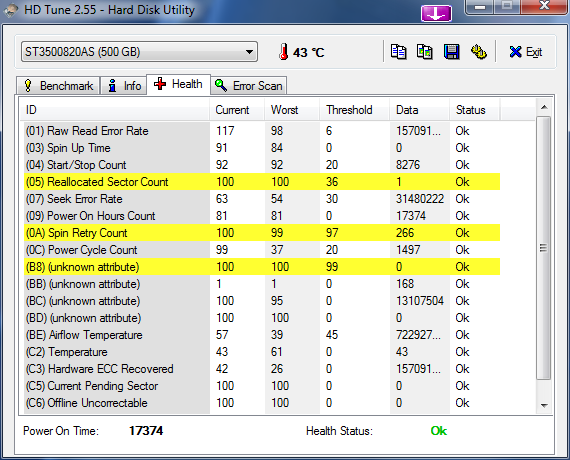This screenshot has height=460, width=570.
Task: Select the Spin Retry Count row
Action: [262, 233]
